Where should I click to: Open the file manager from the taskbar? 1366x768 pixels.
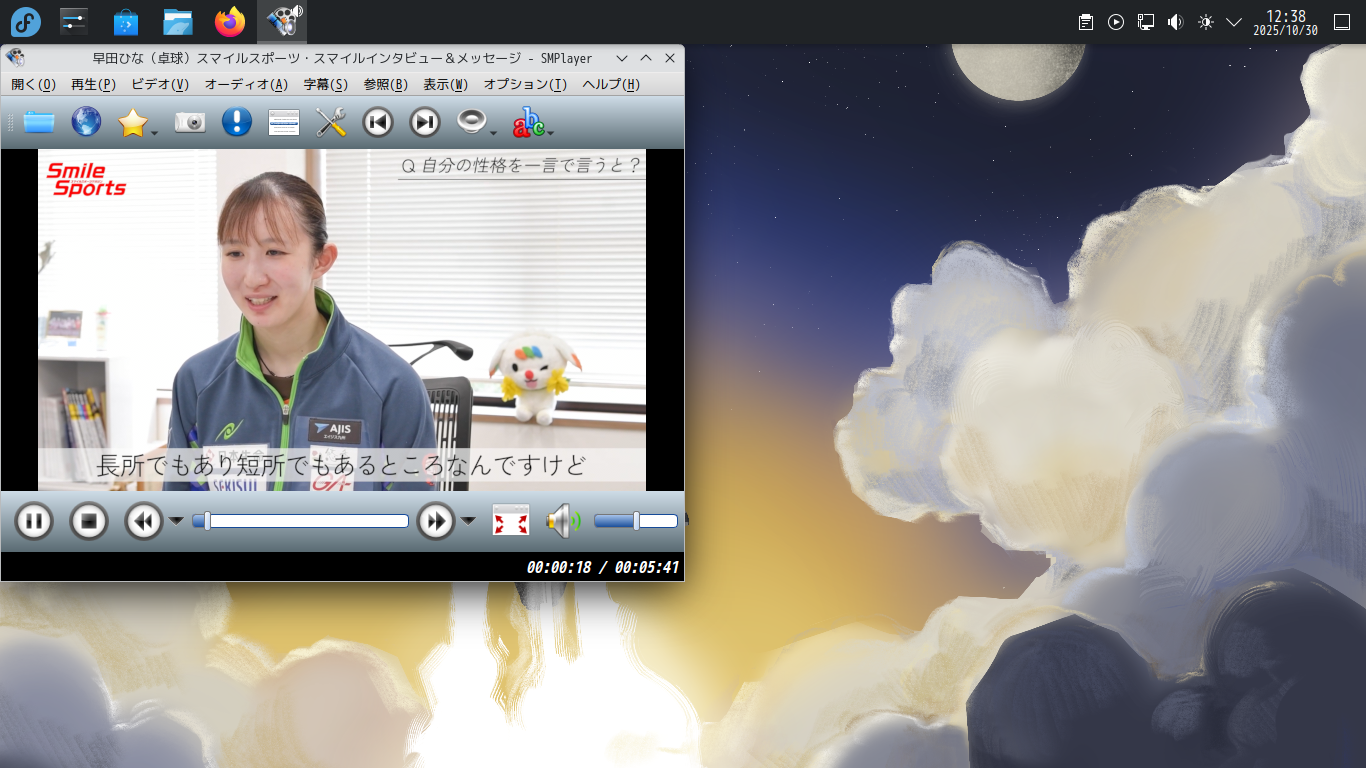tap(178, 21)
